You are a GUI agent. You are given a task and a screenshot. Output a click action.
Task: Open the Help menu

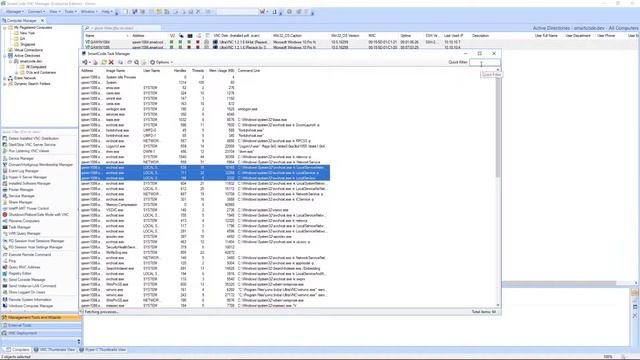coord(106,11)
